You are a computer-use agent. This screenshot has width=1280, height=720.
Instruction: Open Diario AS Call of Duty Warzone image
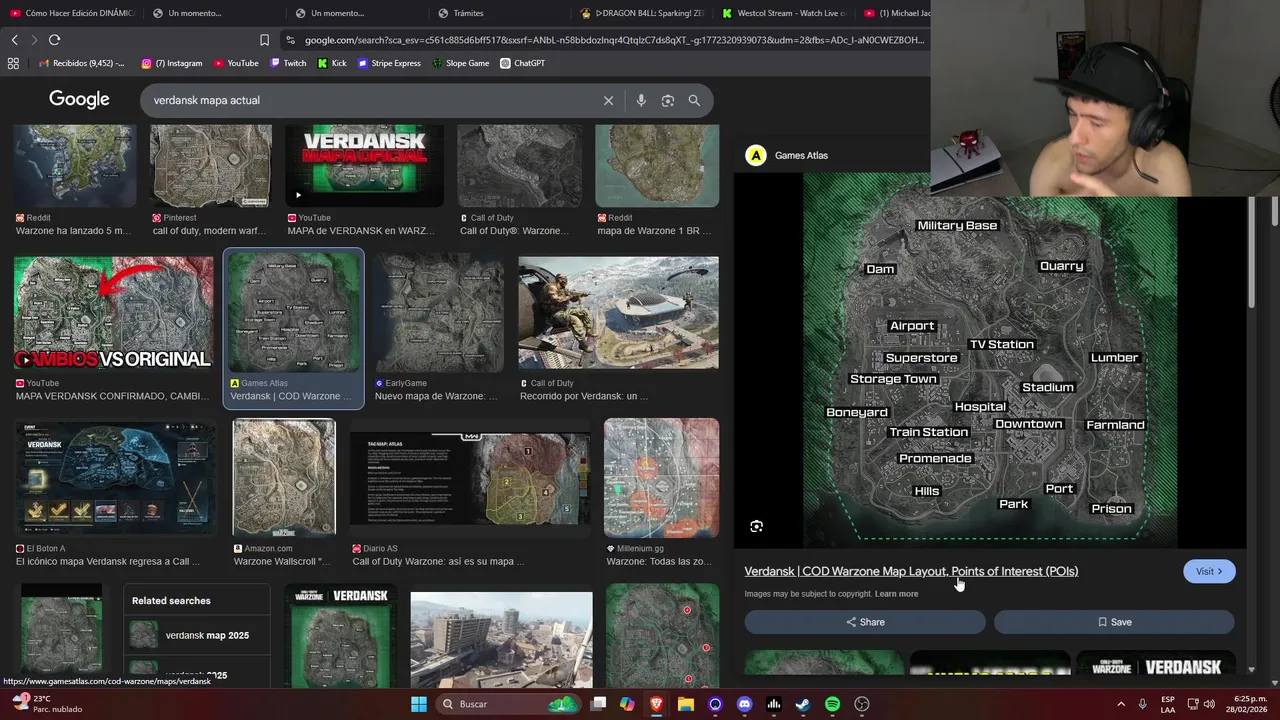point(470,478)
